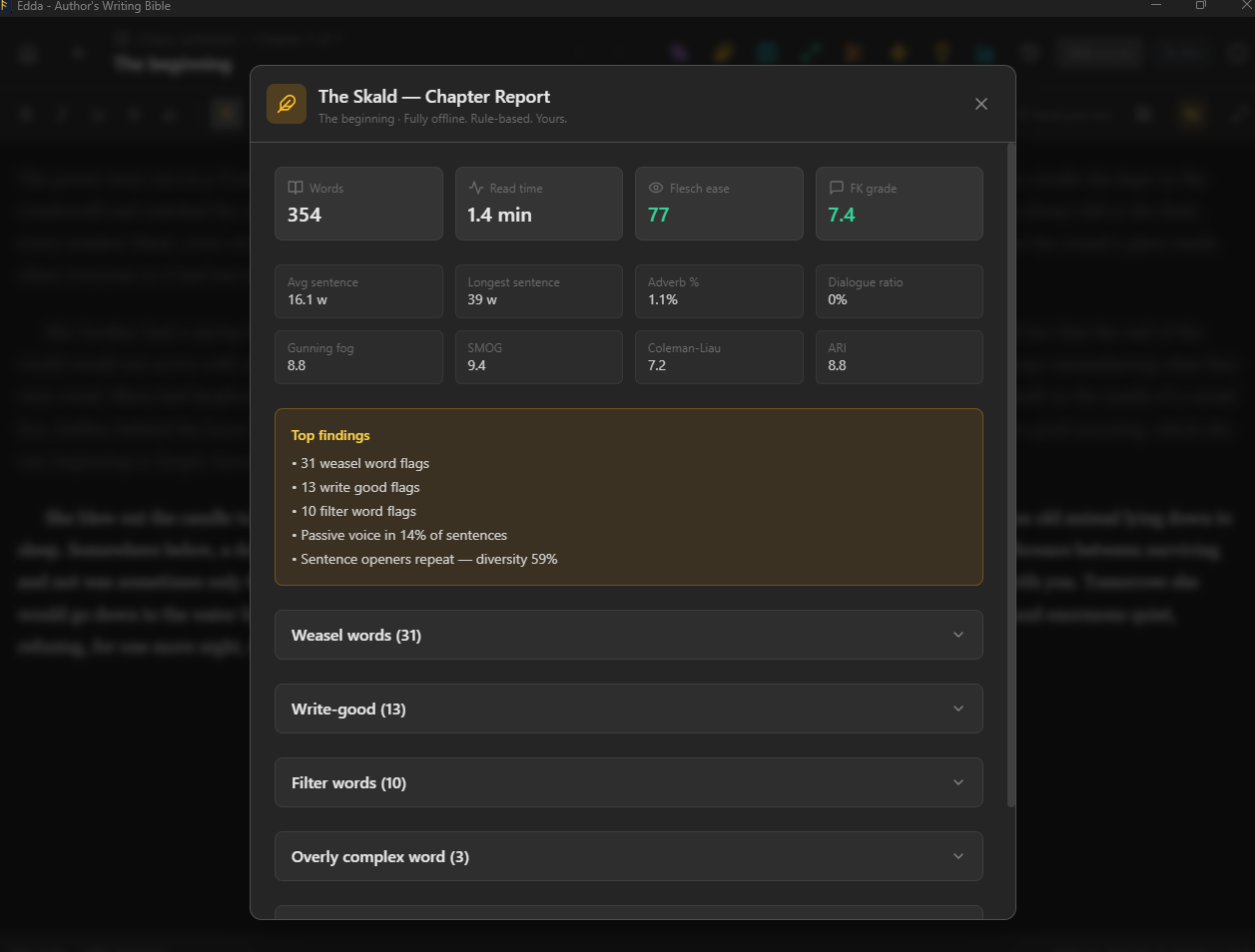Click the Dialogue ratio 0% card

point(900,291)
